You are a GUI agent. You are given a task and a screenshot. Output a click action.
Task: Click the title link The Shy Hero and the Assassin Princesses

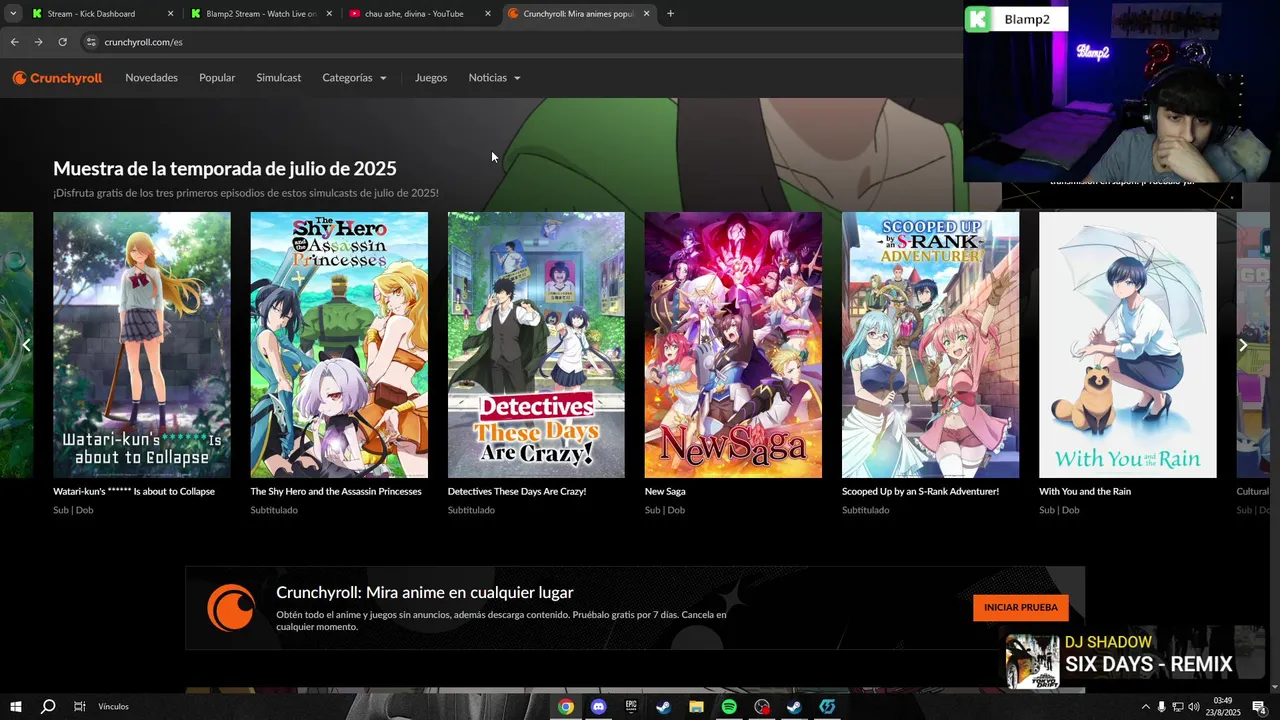click(336, 492)
